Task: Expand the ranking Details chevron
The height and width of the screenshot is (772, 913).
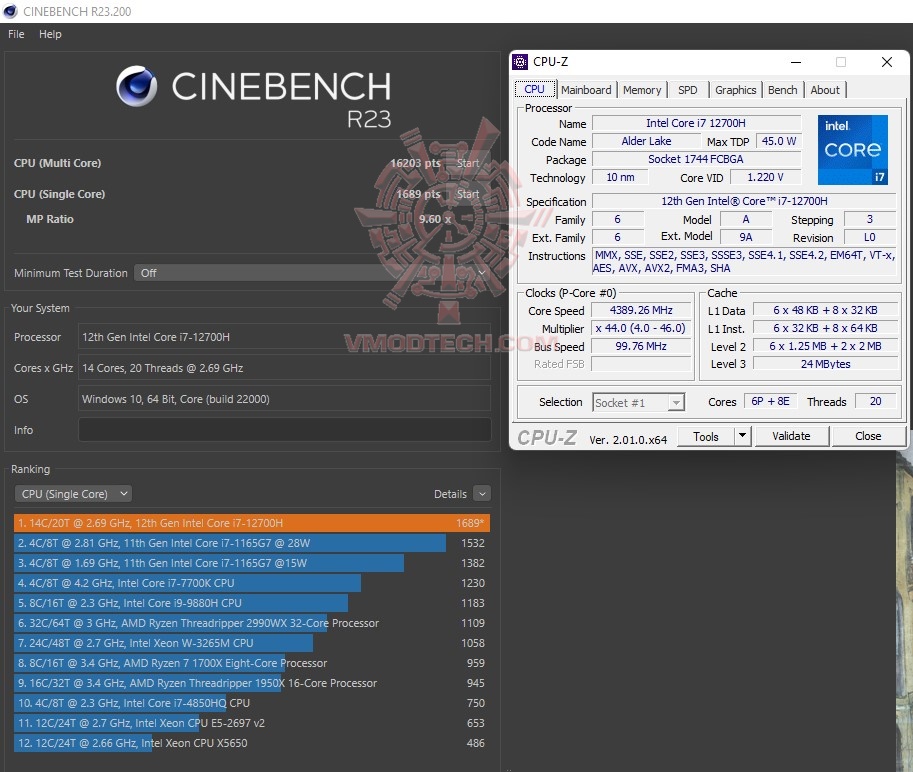Action: click(482, 494)
